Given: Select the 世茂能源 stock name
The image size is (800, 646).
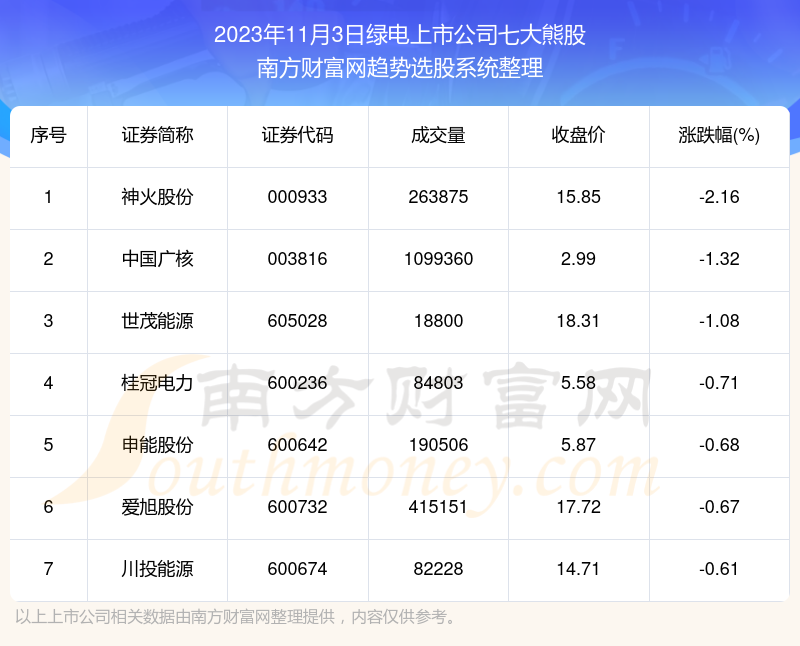Looking at the screenshot, I should (157, 321).
